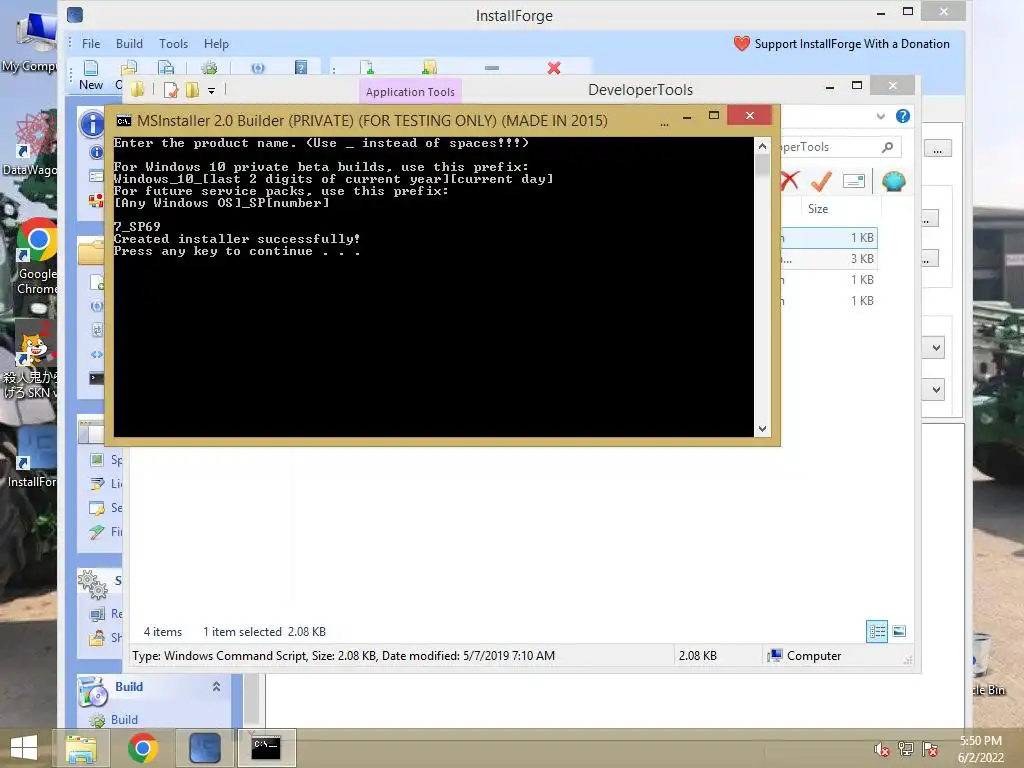
Task: Select the Application Tools ribbon tab
Action: click(x=410, y=91)
